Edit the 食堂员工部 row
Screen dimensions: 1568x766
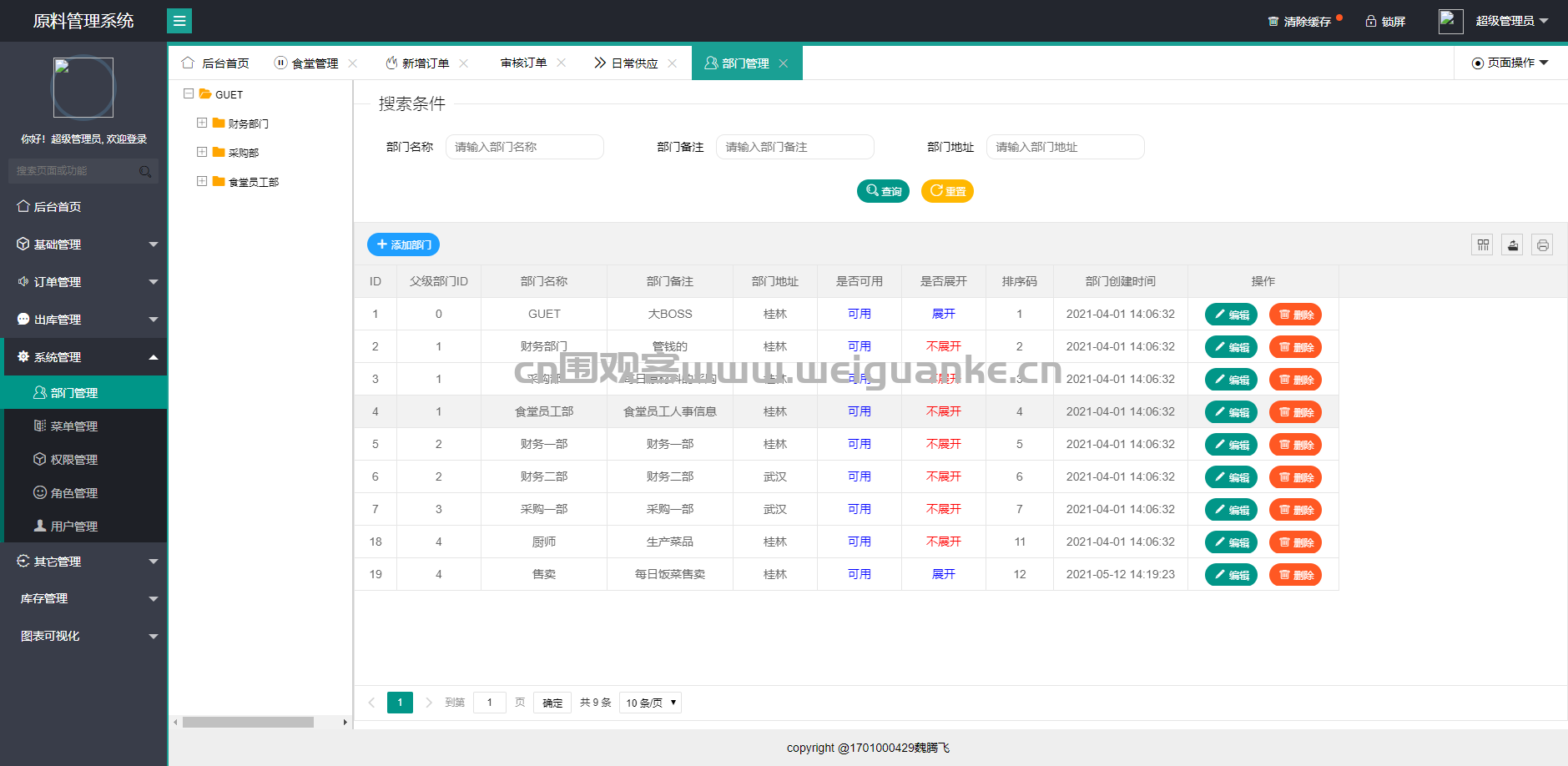(1231, 412)
